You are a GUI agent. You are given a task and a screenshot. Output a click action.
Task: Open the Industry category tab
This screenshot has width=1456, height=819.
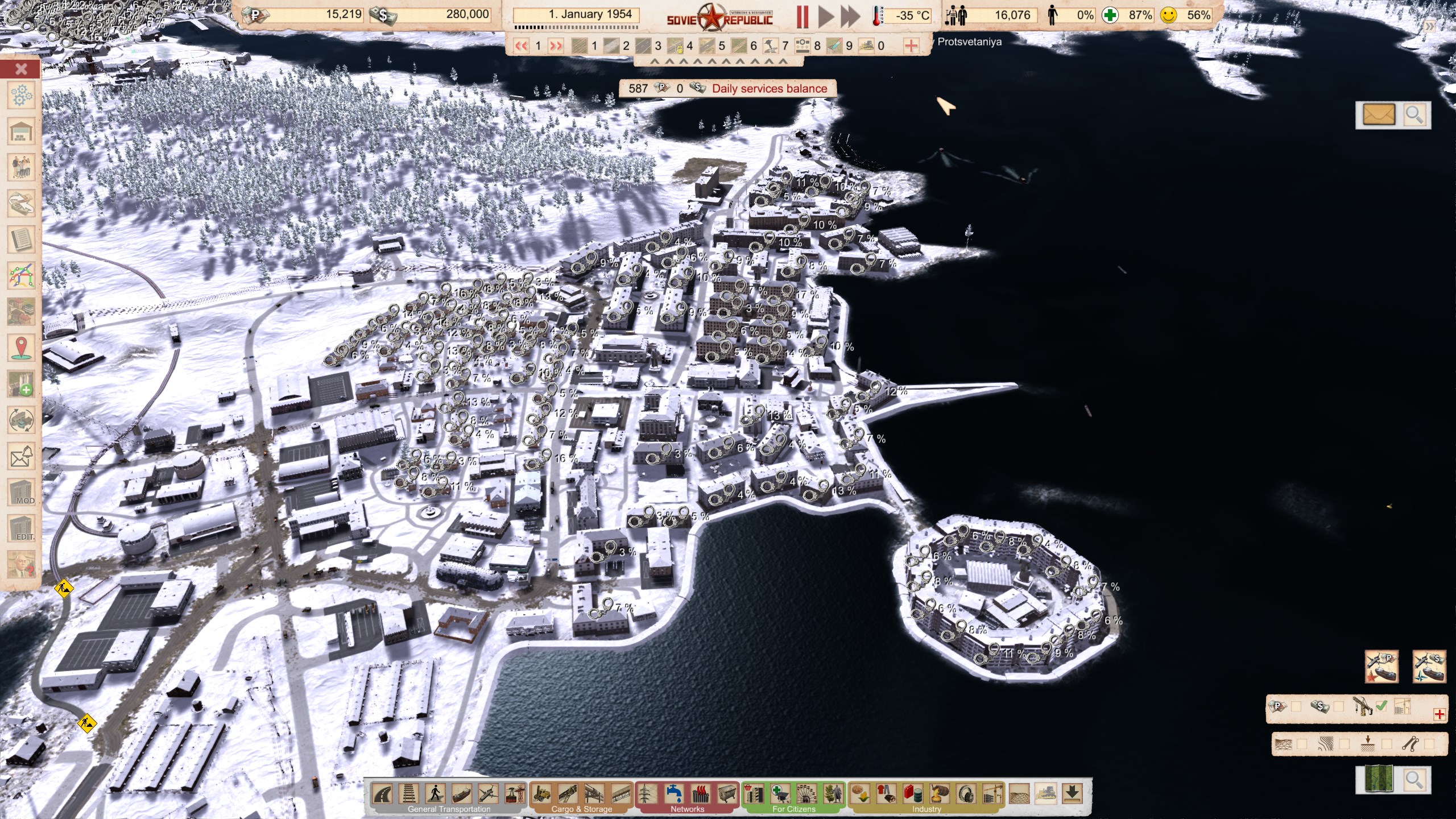point(926,809)
